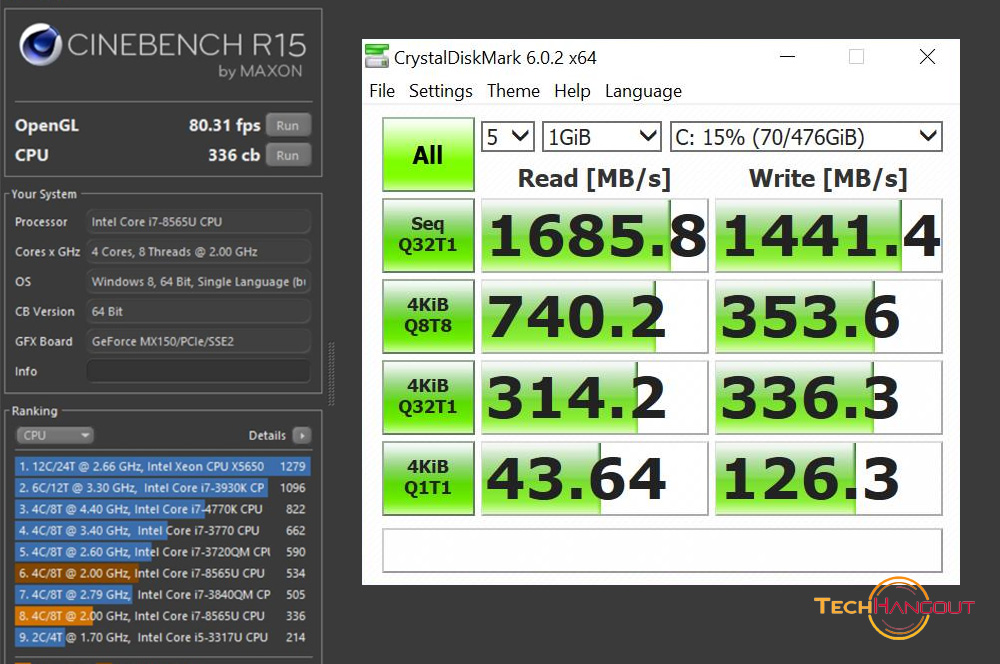Screen dimensions: 1000x664
Task: Click the 4KiB Q1T1 write result 126.3
Action: click(x=828, y=478)
